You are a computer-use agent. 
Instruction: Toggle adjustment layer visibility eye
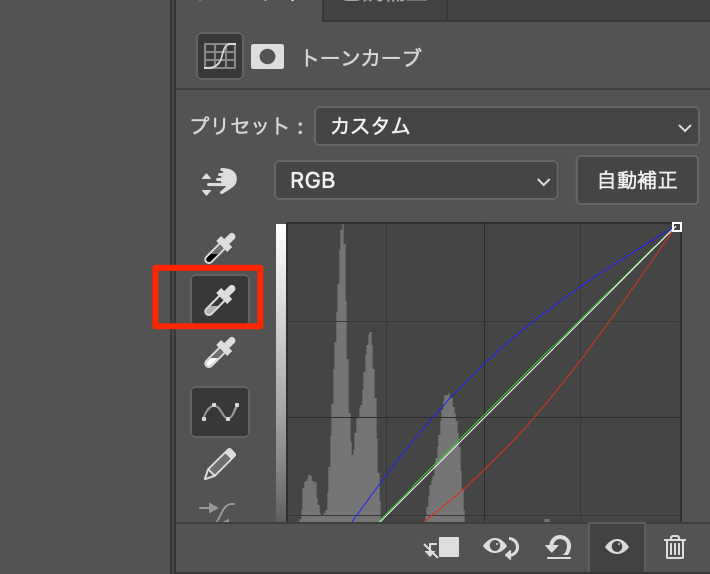pyautogui.click(x=617, y=547)
